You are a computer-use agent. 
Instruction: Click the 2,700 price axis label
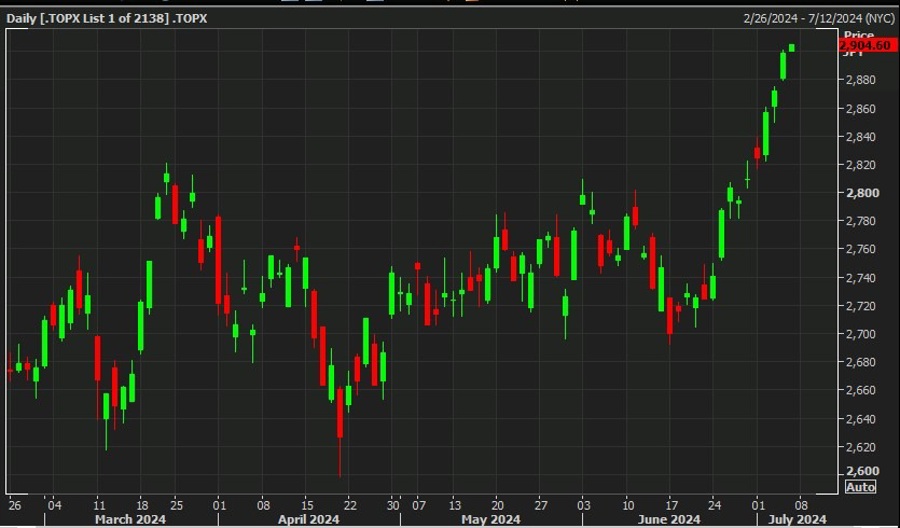tap(861, 334)
